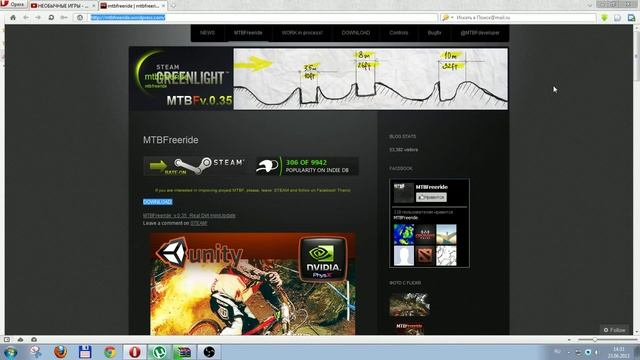Click the STEAM link after Leave a comment
The height and width of the screenshot is (360, 640).
(x=199, y=223)
